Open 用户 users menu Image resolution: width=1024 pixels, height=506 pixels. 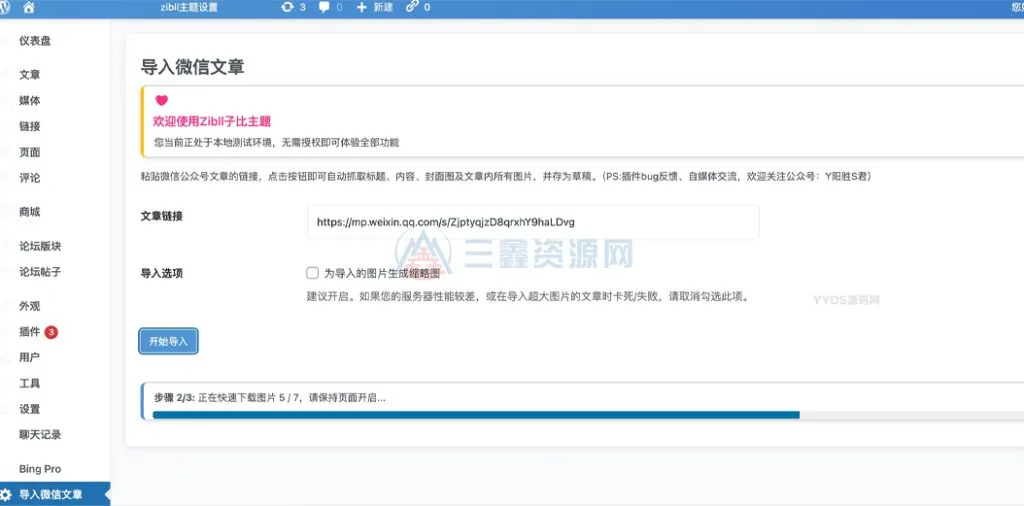pyautogui.click(x=30, y=357)
